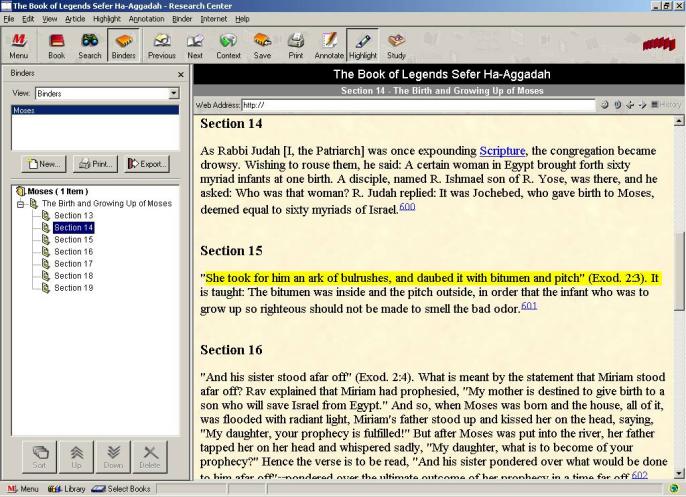Click the Book toolbar icon

coord(56,46)
